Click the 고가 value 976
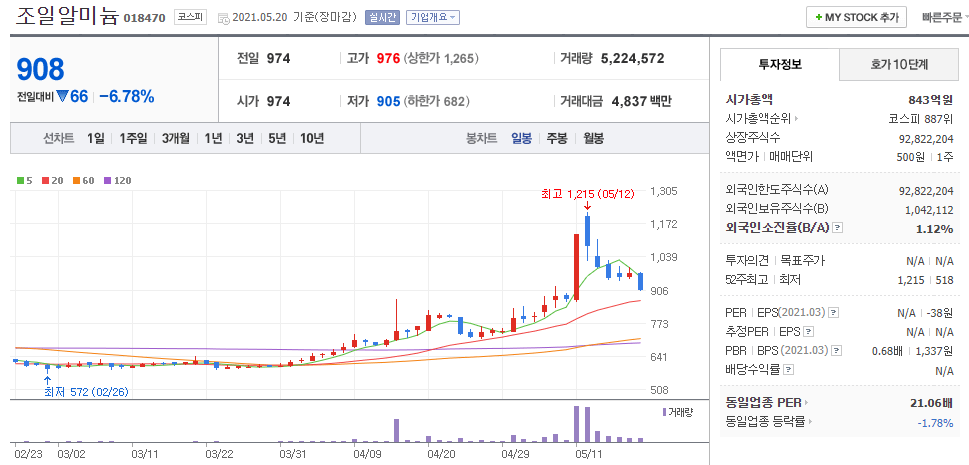Image resolution: width=969 pixels, height=465 pixels. [x=389, y=59]
